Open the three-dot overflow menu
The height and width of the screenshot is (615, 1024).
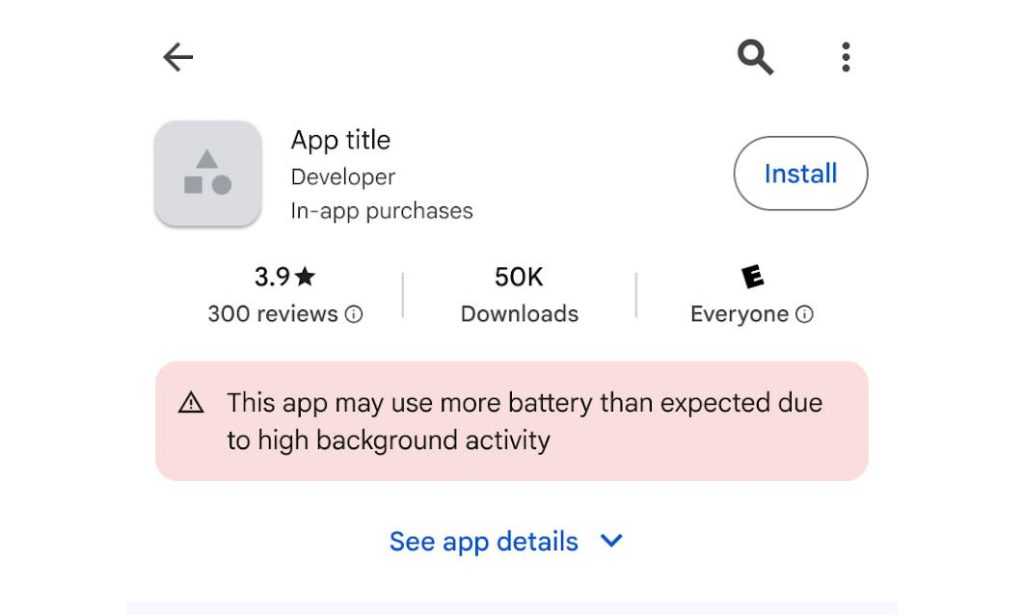point(845,57)
